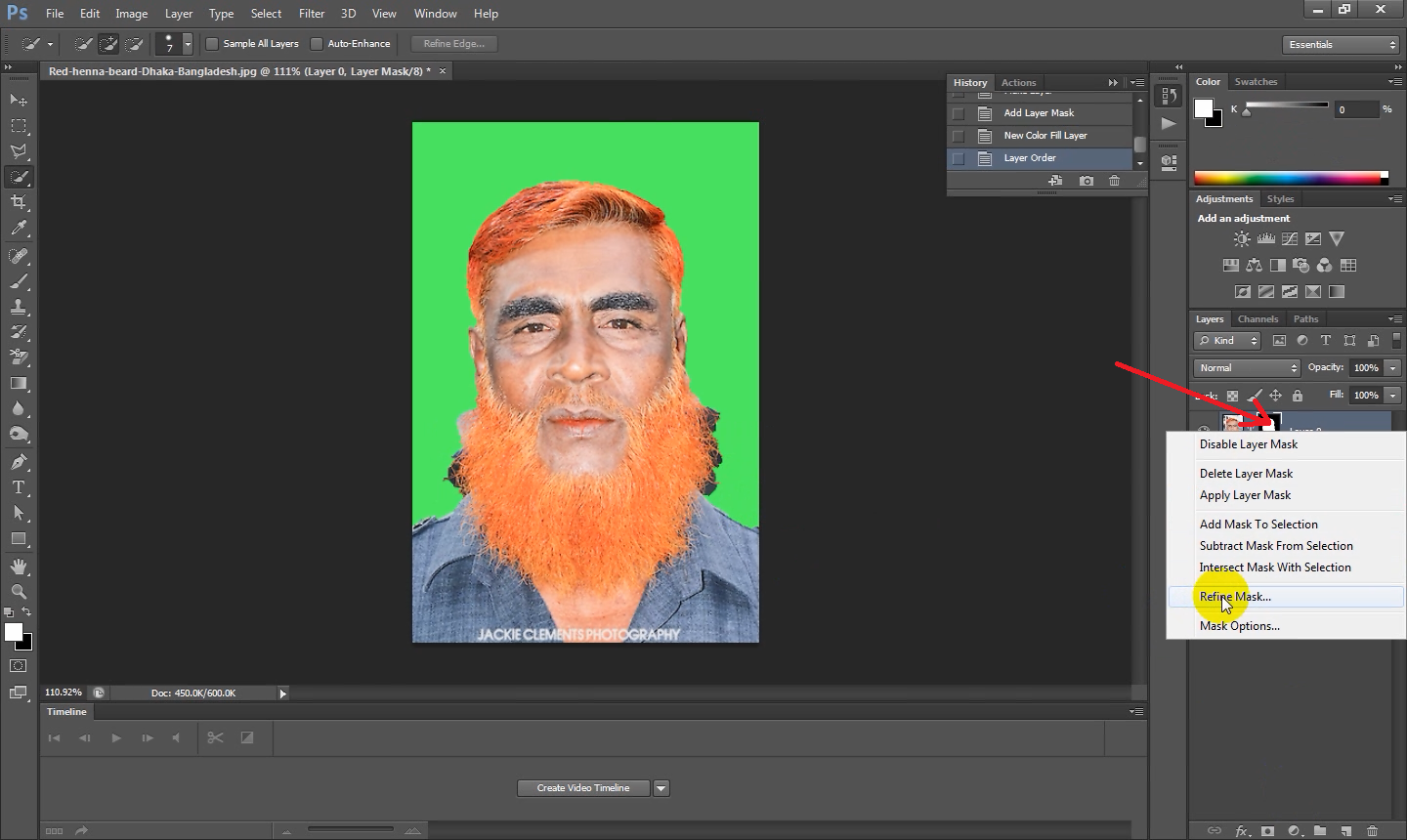Enable Sample All Layers checkbox

point(212,44)
